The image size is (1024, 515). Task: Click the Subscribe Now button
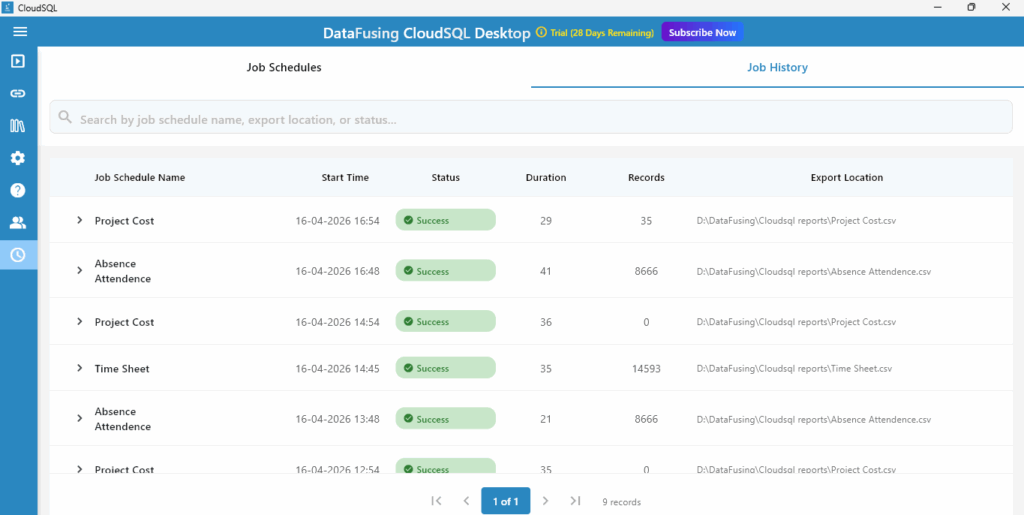pyautogui.click(x=702, y=32)
